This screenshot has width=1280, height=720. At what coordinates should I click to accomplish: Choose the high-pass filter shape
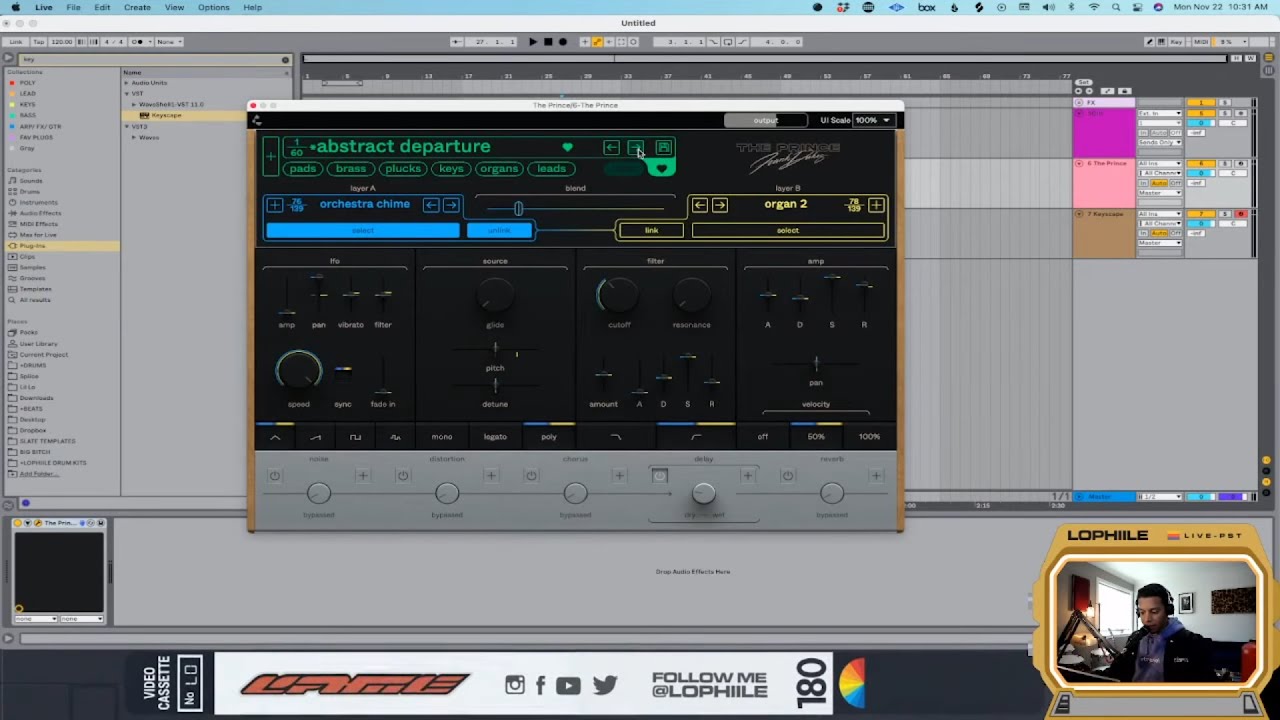(696, 437)
